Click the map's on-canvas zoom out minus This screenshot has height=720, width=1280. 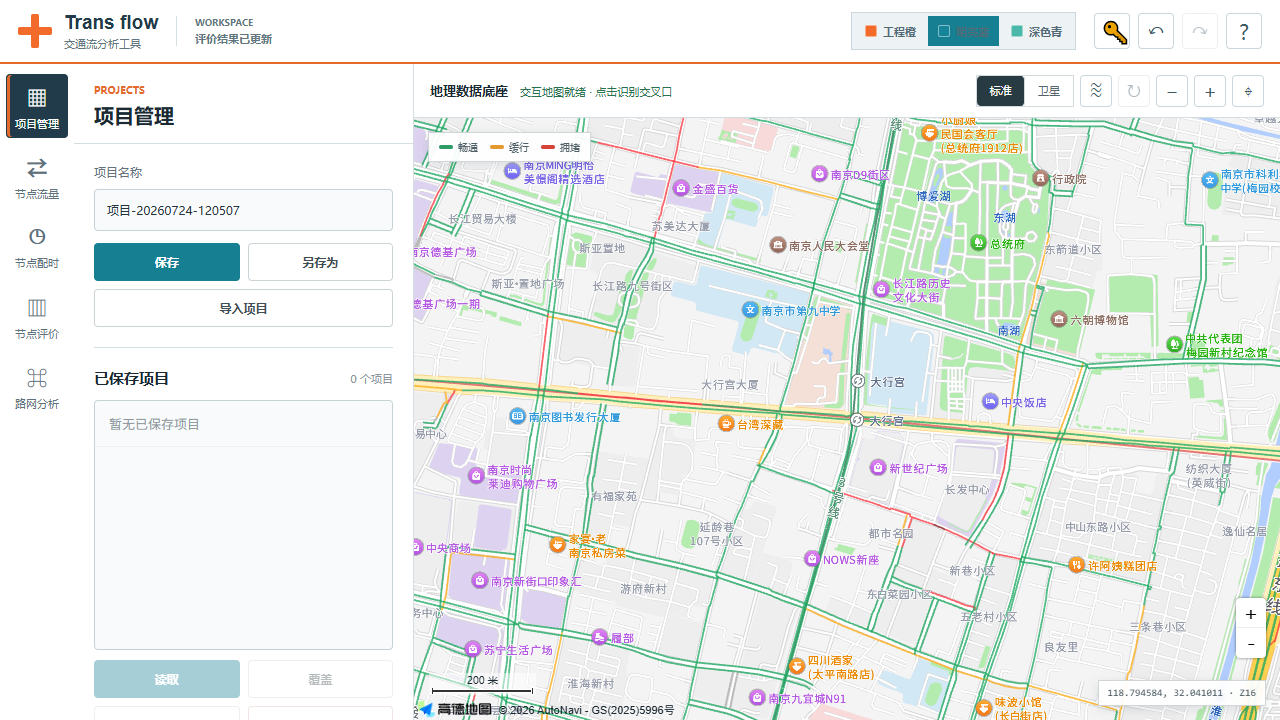pos(1251,644)
